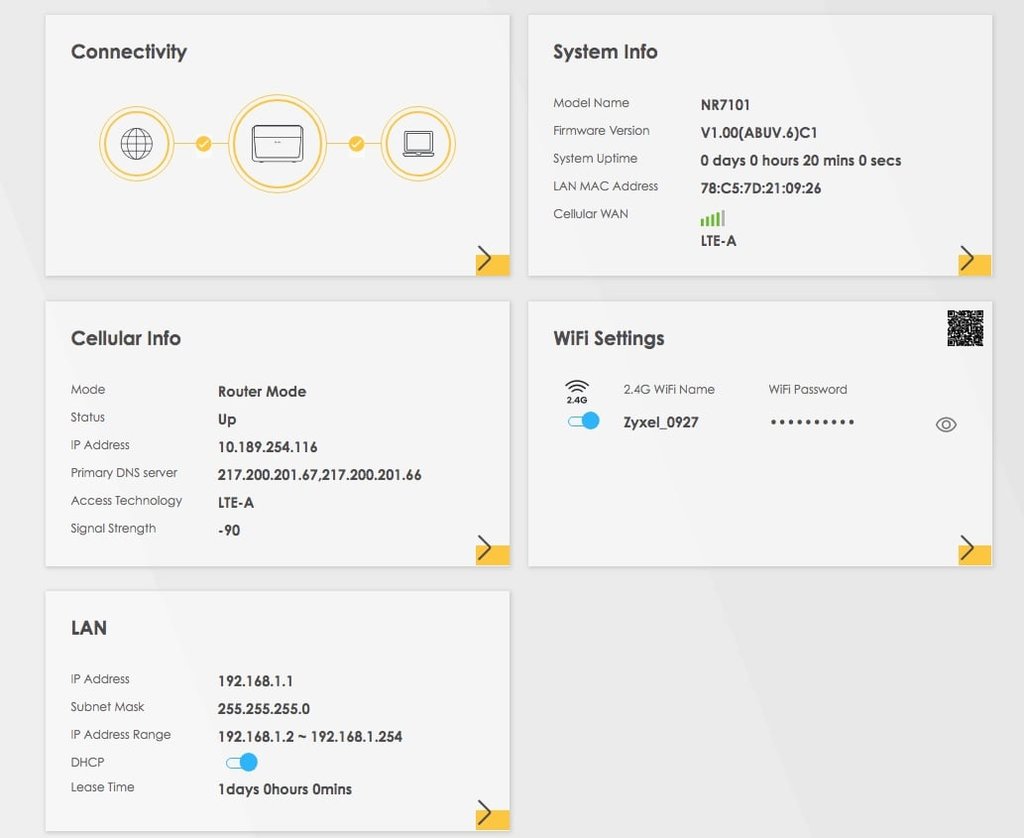Open the WiFi QR code
Viewport: 1024px width, 838px height.
pyautogui.click(x=965, y=328)
